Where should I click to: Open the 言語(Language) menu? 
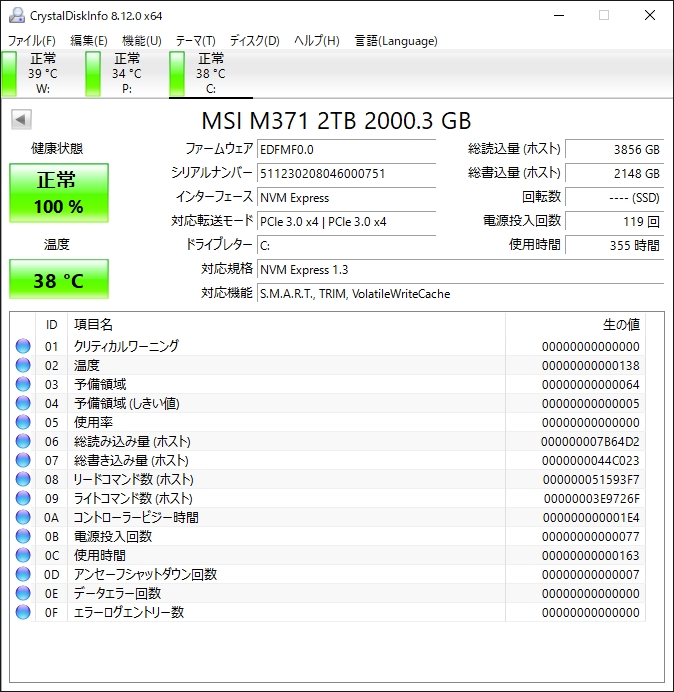click(x=396, y=41)
